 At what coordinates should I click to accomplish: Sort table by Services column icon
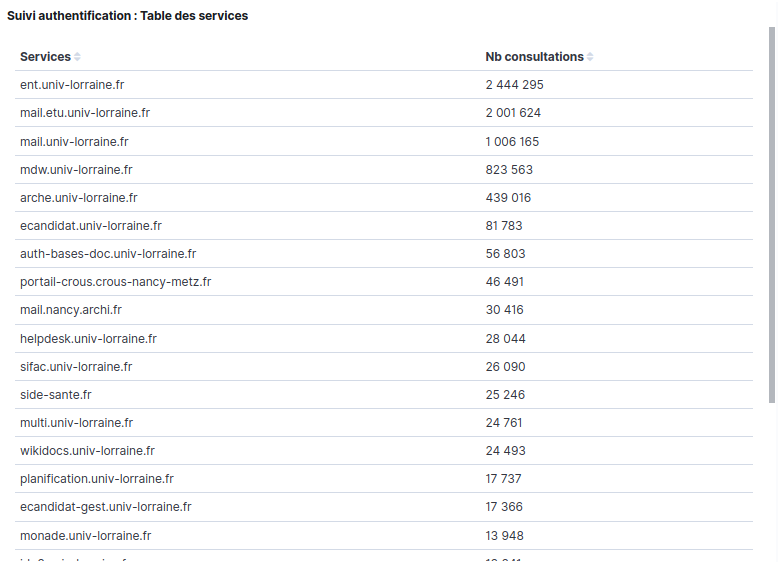click(77, 57)
